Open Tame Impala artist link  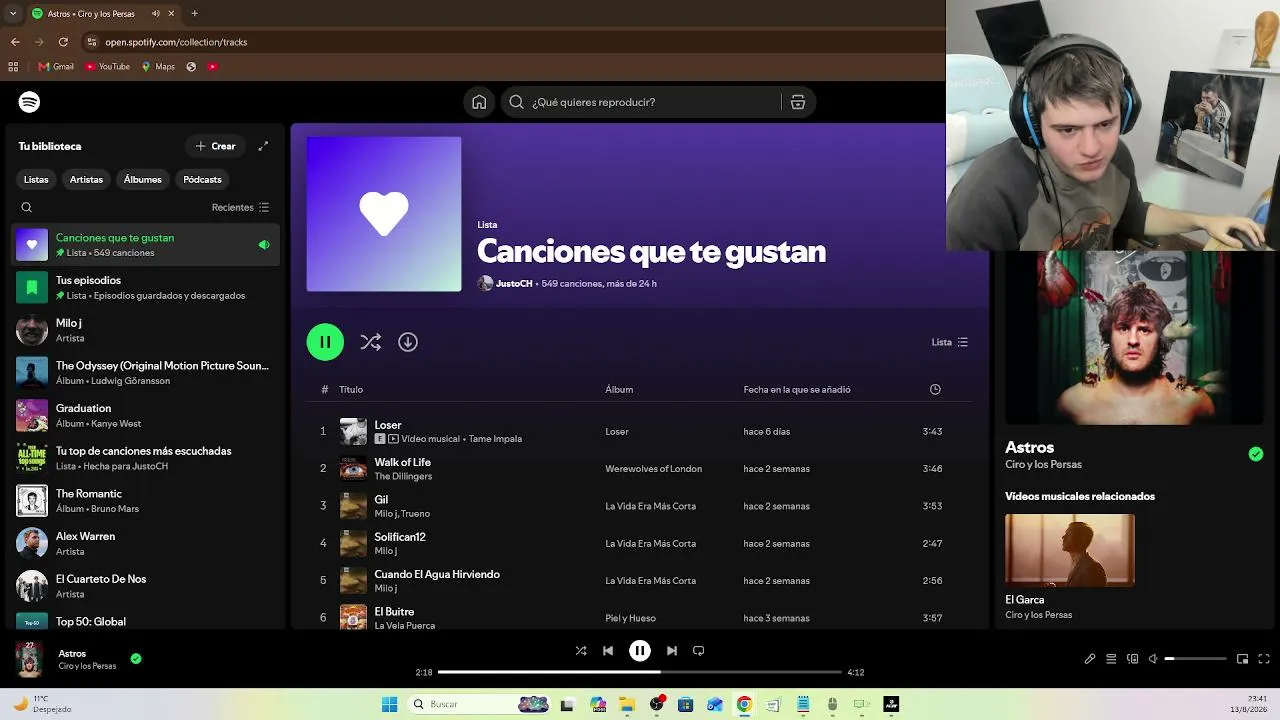pos(495,439)
